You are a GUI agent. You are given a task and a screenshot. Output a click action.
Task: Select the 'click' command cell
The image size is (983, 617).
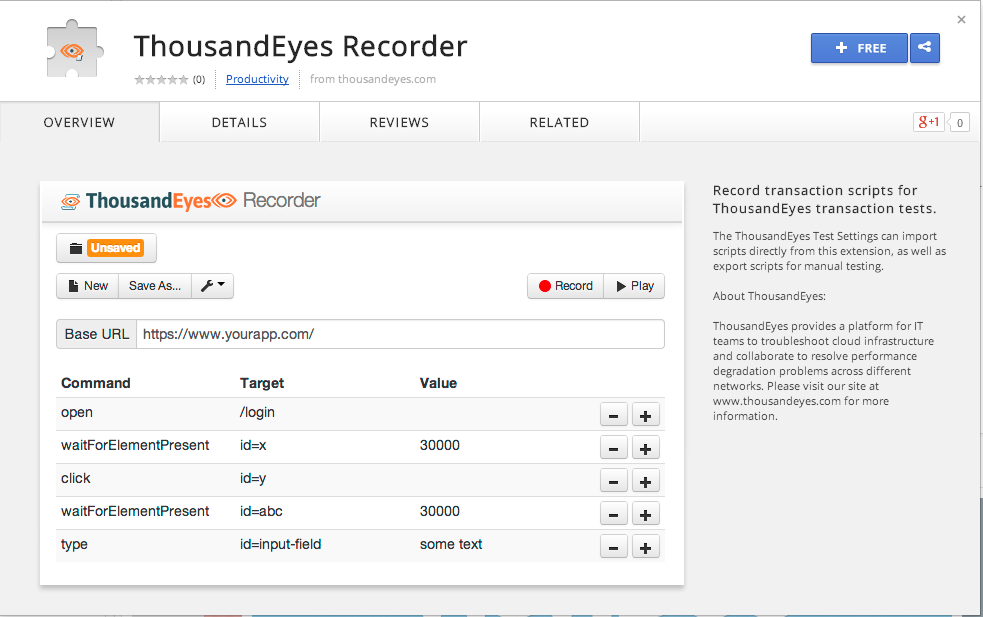tap(76, 478)
